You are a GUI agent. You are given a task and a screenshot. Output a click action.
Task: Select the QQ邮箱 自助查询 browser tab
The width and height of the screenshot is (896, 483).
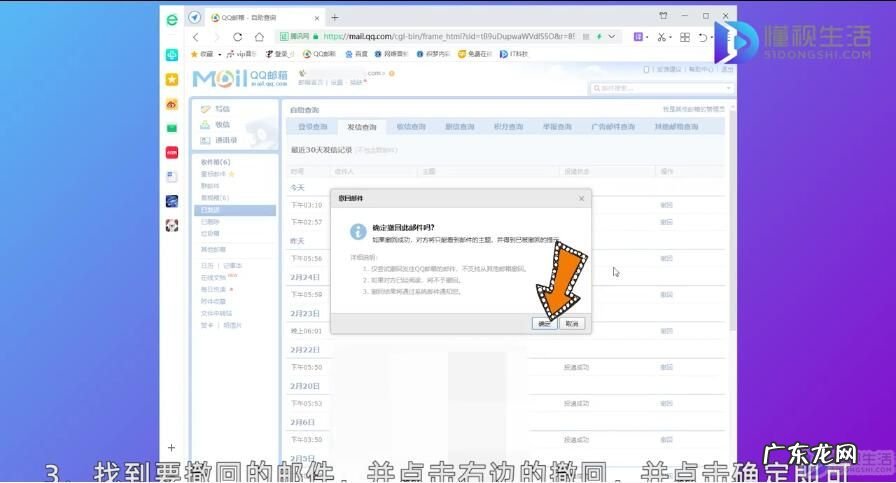point(263,18)
